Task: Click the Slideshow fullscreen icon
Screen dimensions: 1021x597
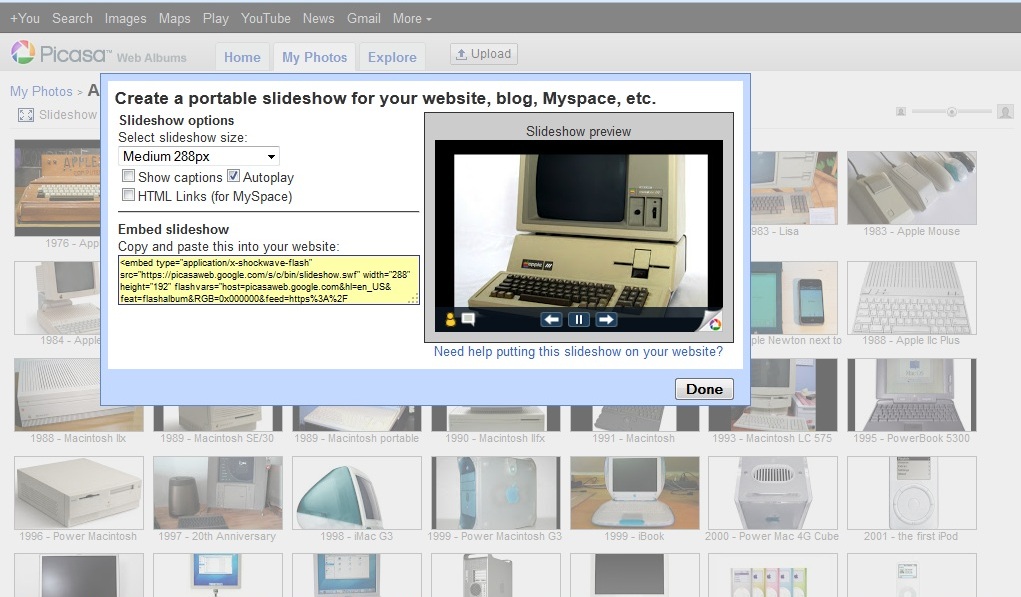Action: click(26, 115)
